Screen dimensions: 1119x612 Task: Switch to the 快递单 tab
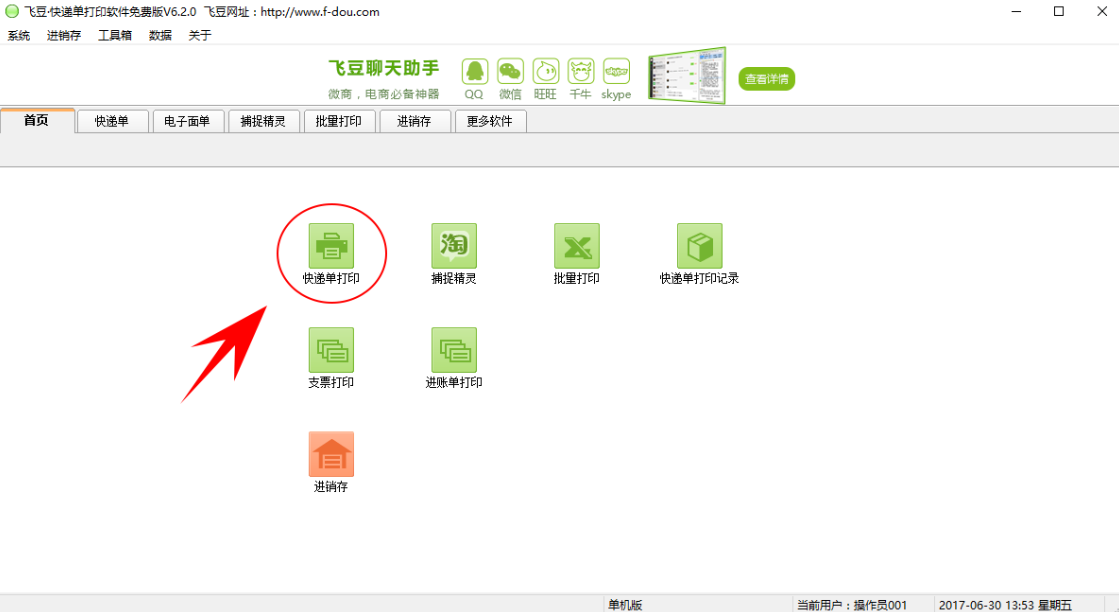(113, 121)
